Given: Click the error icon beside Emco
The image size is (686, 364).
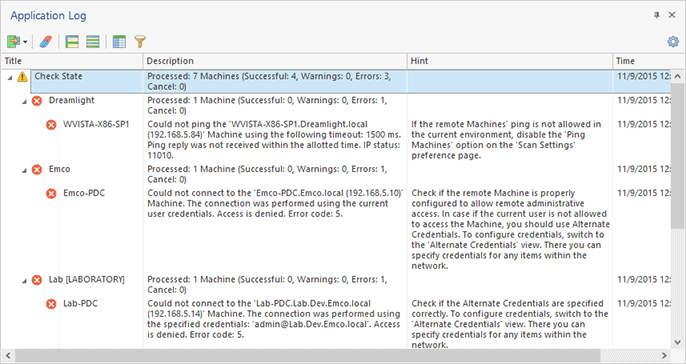Looking at the screenshot, I should tap(37, 170).
